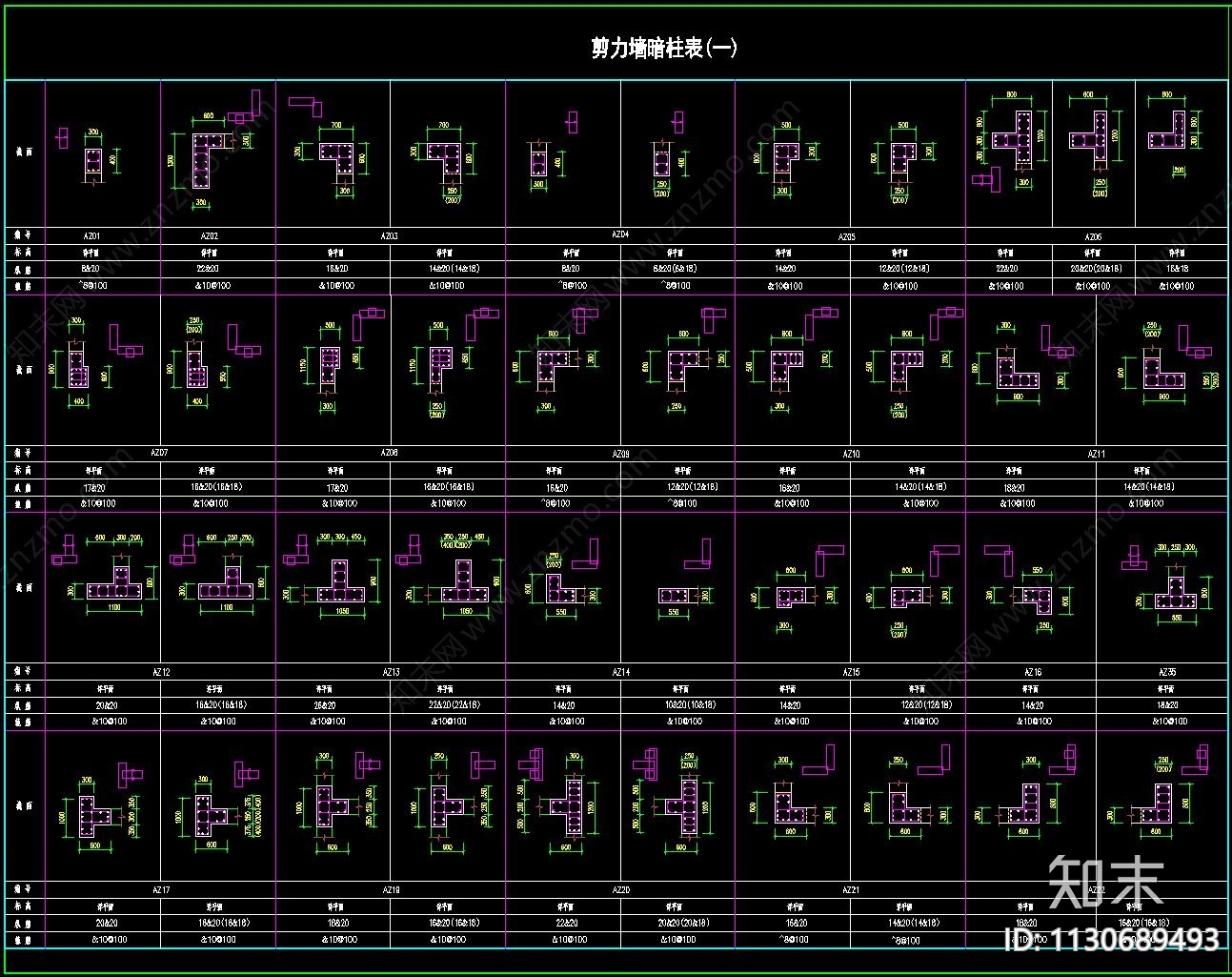Select the AZ14 number label
The width and height of the screenshot is (1232, 977).
(x=620, y=672)
